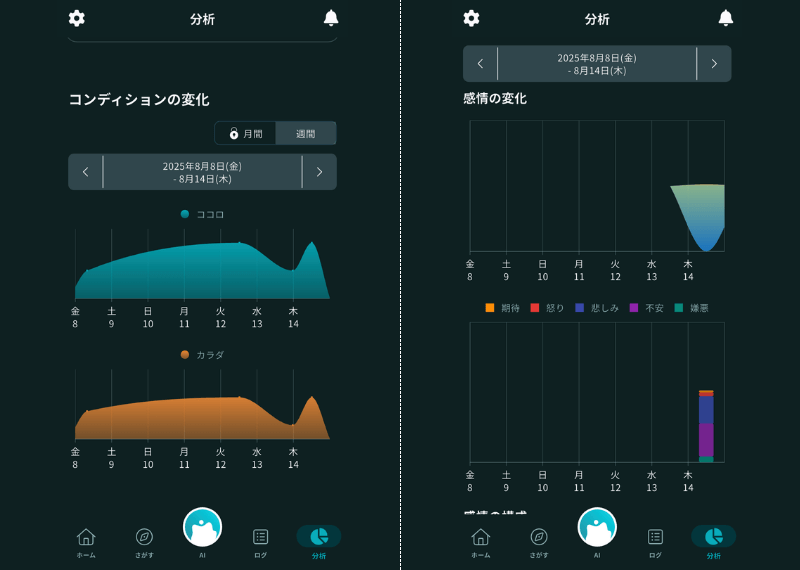
Task: Click the teal ココロ area chart
Action: pos(202,270)
